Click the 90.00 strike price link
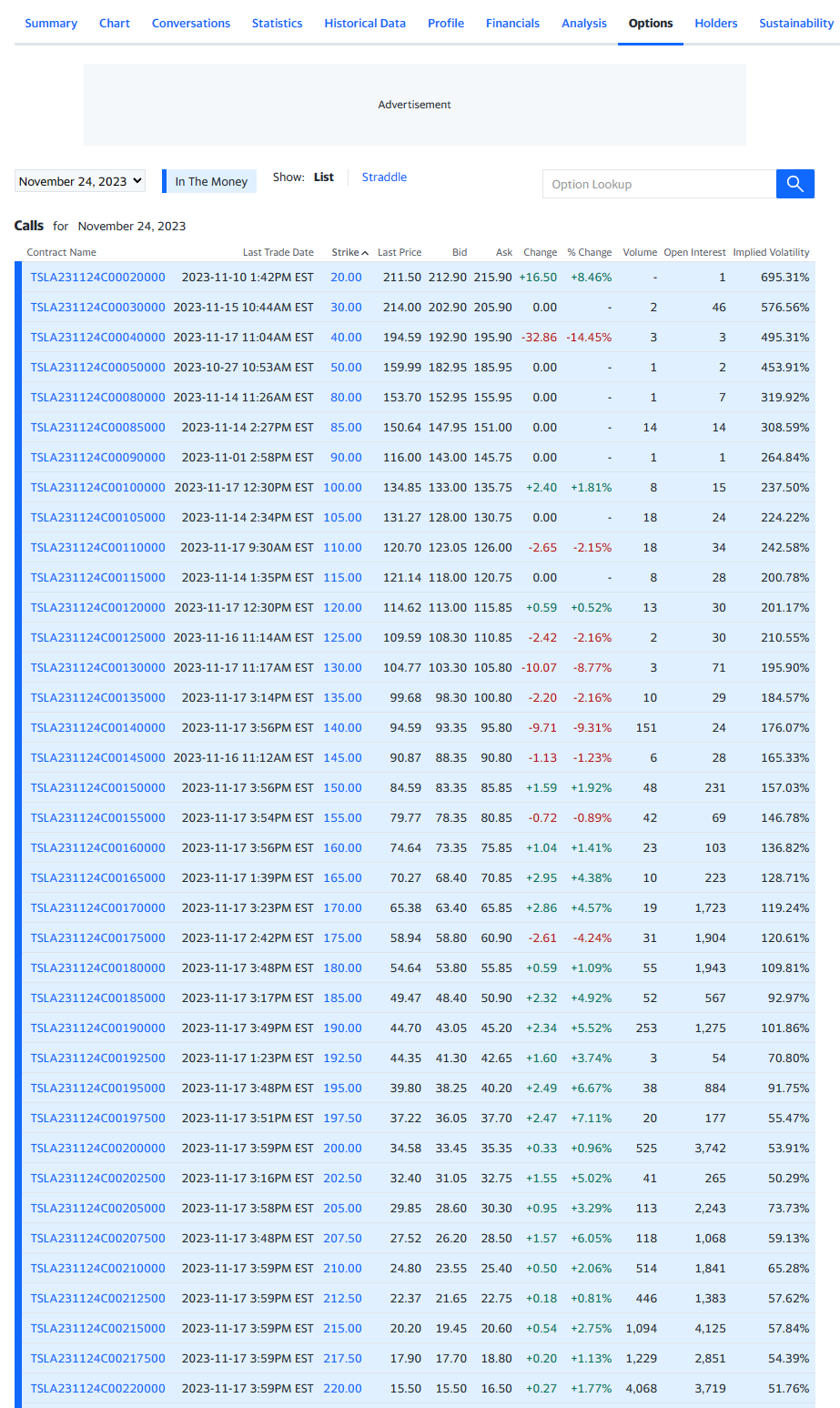 [x=346, y=457]
